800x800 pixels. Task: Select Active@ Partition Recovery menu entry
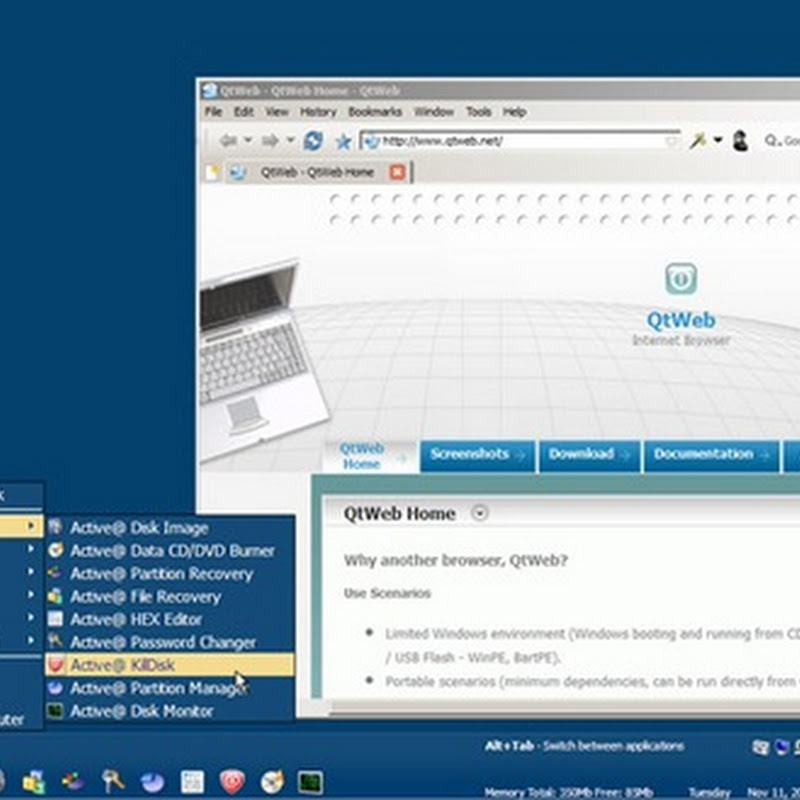click(170, 573)
